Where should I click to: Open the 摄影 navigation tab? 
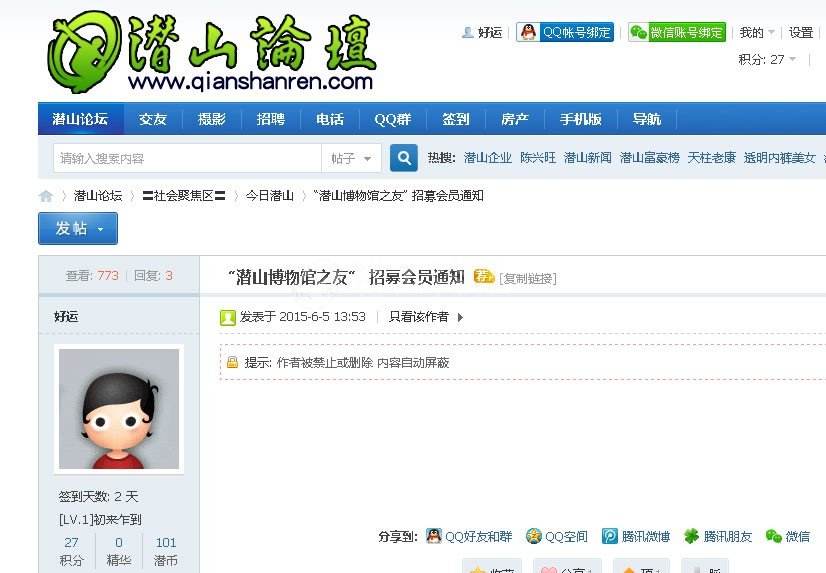coord(212,119)
